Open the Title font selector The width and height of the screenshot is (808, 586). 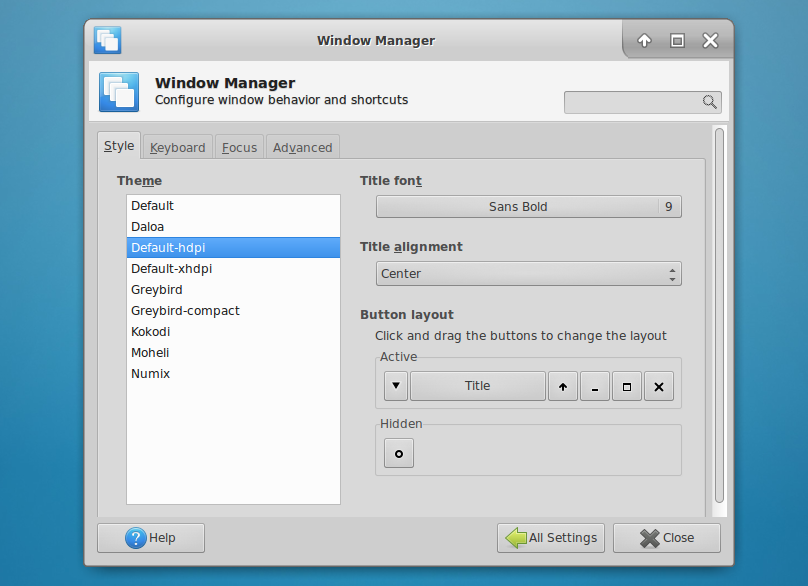coord(528,206)
